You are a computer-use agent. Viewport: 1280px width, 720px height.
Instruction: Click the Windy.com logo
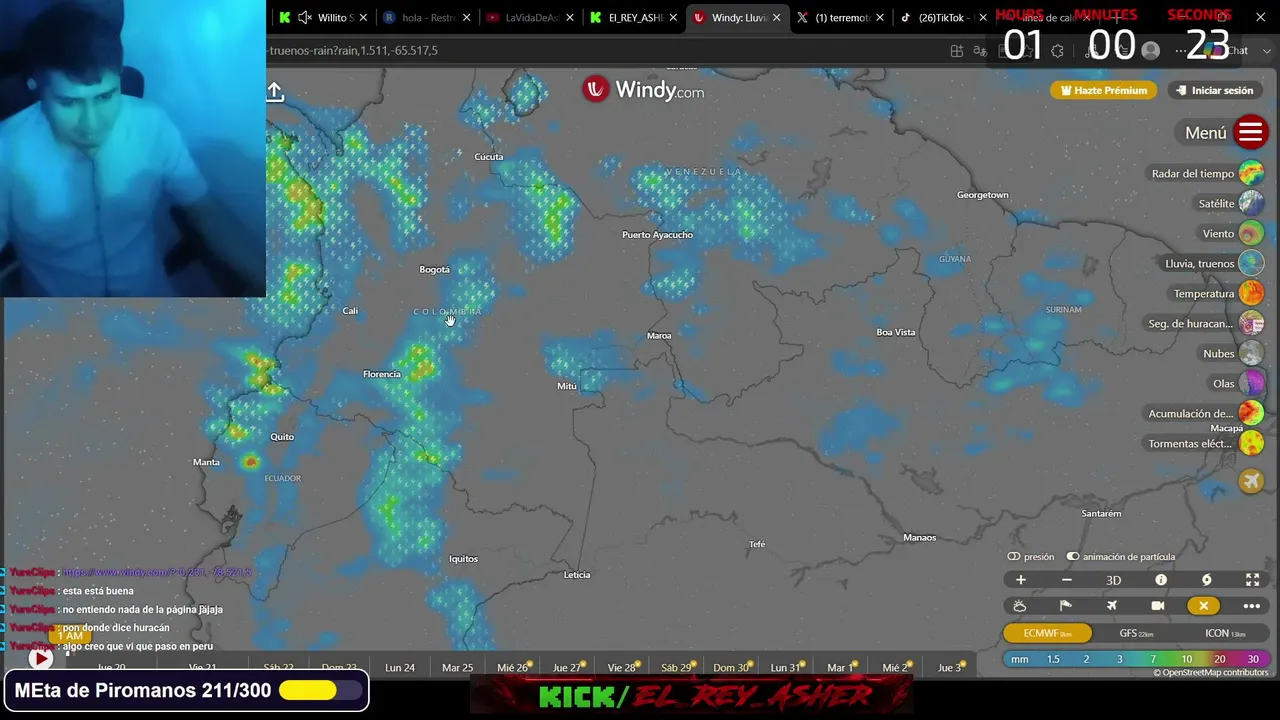pyautogui.click(x=644, y=90)
